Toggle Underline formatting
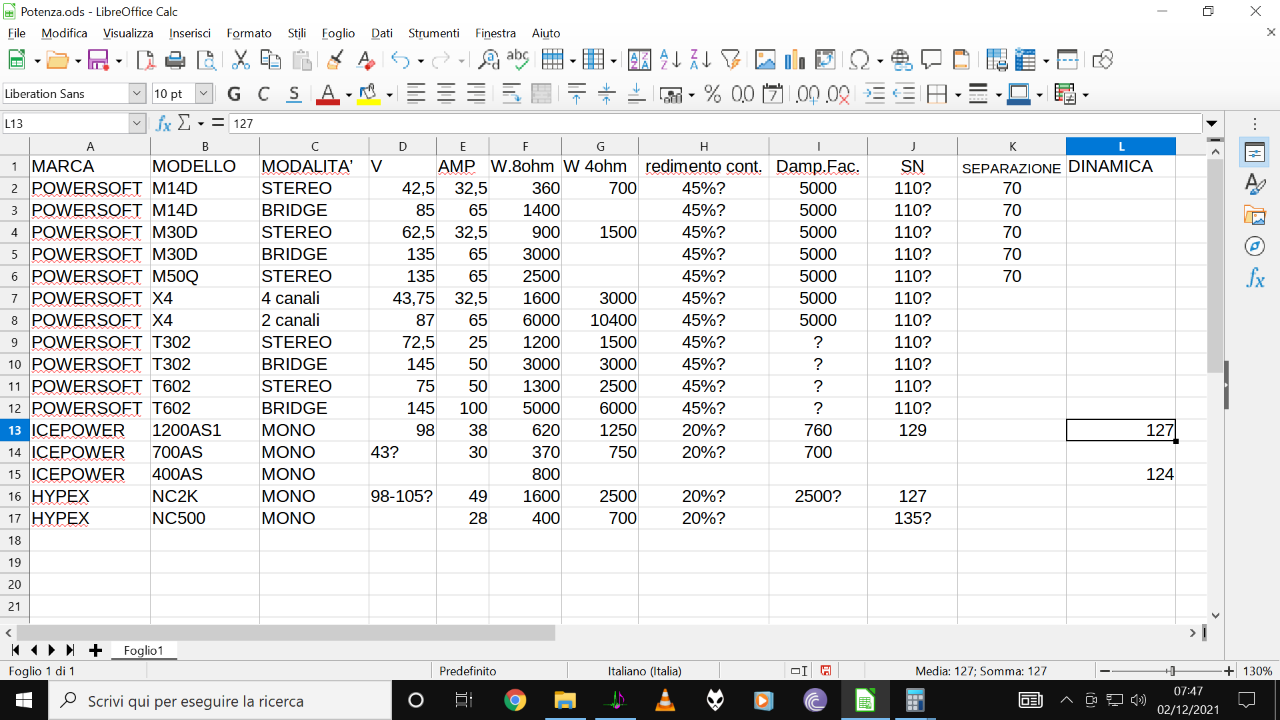Image resolution: width=1280 pixels, height=720 pixels. click(x=294, y=94)
